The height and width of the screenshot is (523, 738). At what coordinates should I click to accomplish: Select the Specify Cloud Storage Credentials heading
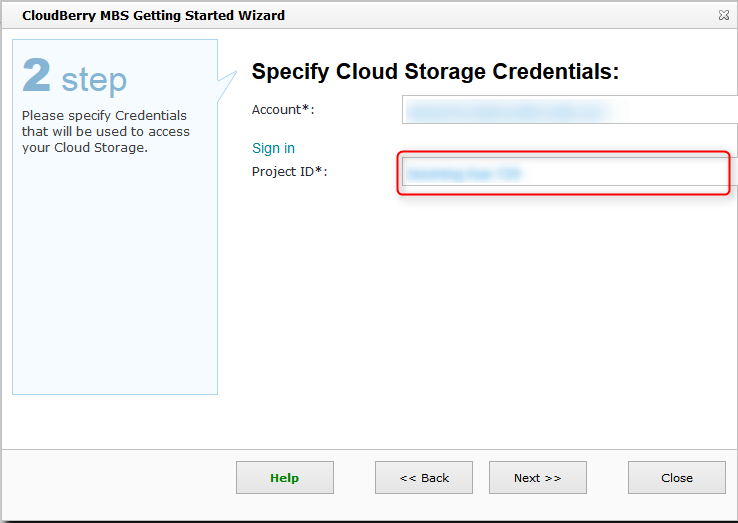coord(435,71)
